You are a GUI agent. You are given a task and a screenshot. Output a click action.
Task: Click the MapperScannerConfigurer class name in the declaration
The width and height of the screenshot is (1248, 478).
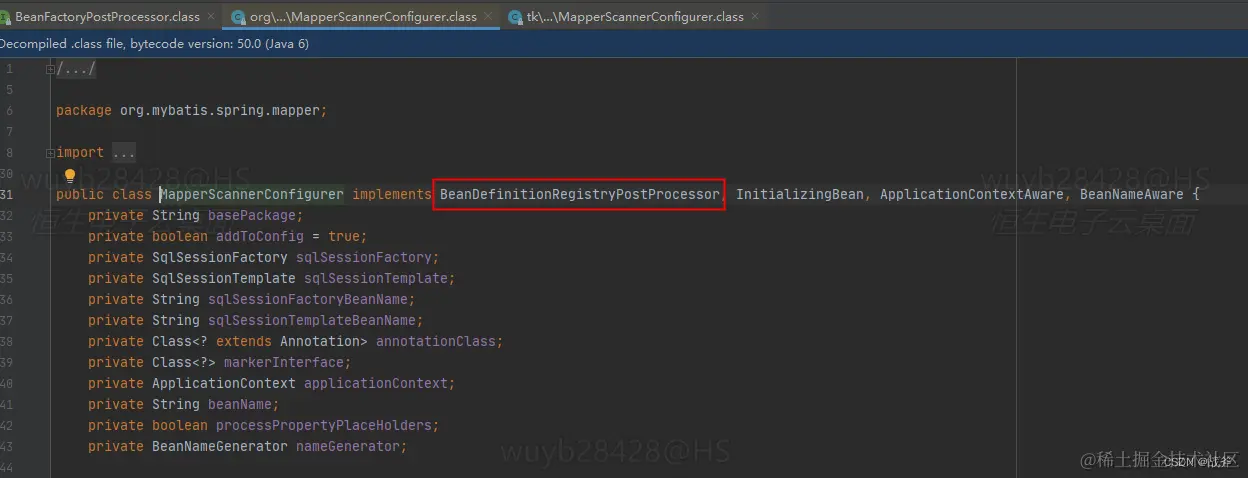pos(252,194)
